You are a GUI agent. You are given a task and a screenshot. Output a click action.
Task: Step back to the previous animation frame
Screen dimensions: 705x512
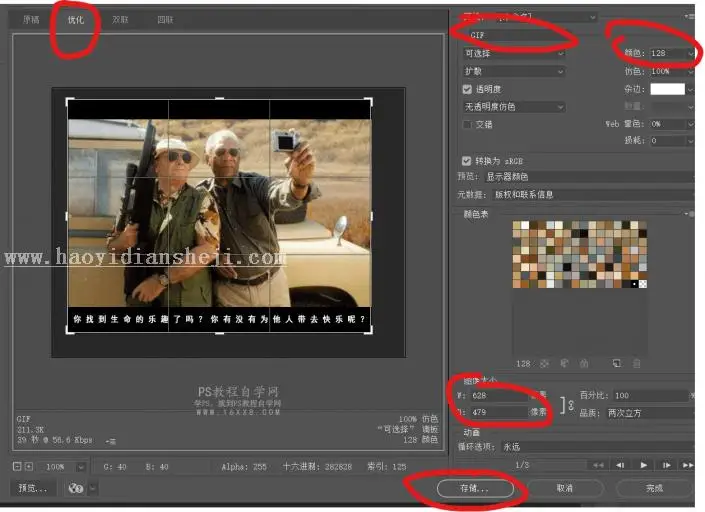620,465
